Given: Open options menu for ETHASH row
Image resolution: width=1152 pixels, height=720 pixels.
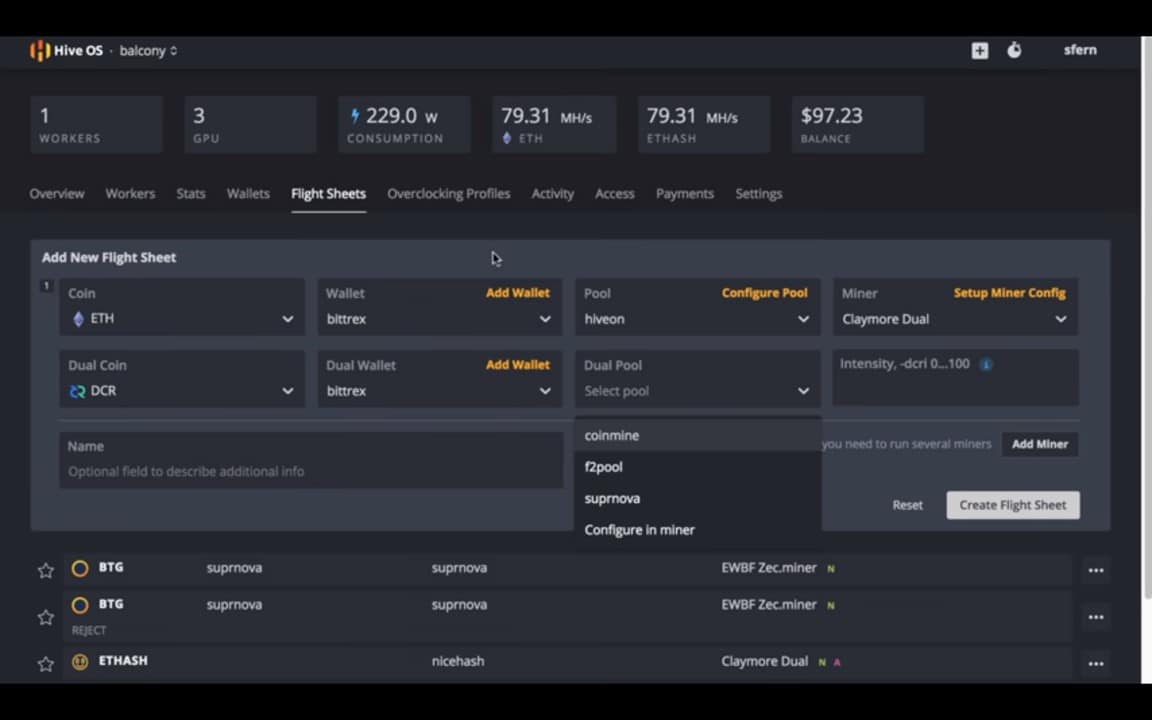Looking at the screenshot, I should [1095, 663].
